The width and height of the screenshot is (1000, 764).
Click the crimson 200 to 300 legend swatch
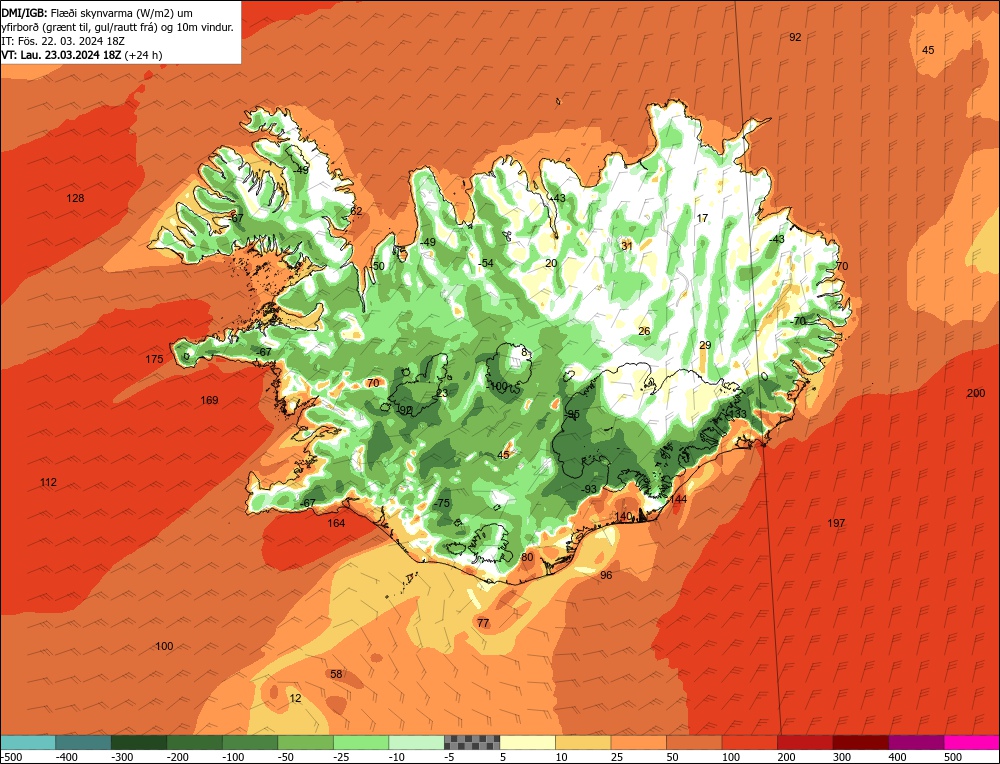[805, 742]
